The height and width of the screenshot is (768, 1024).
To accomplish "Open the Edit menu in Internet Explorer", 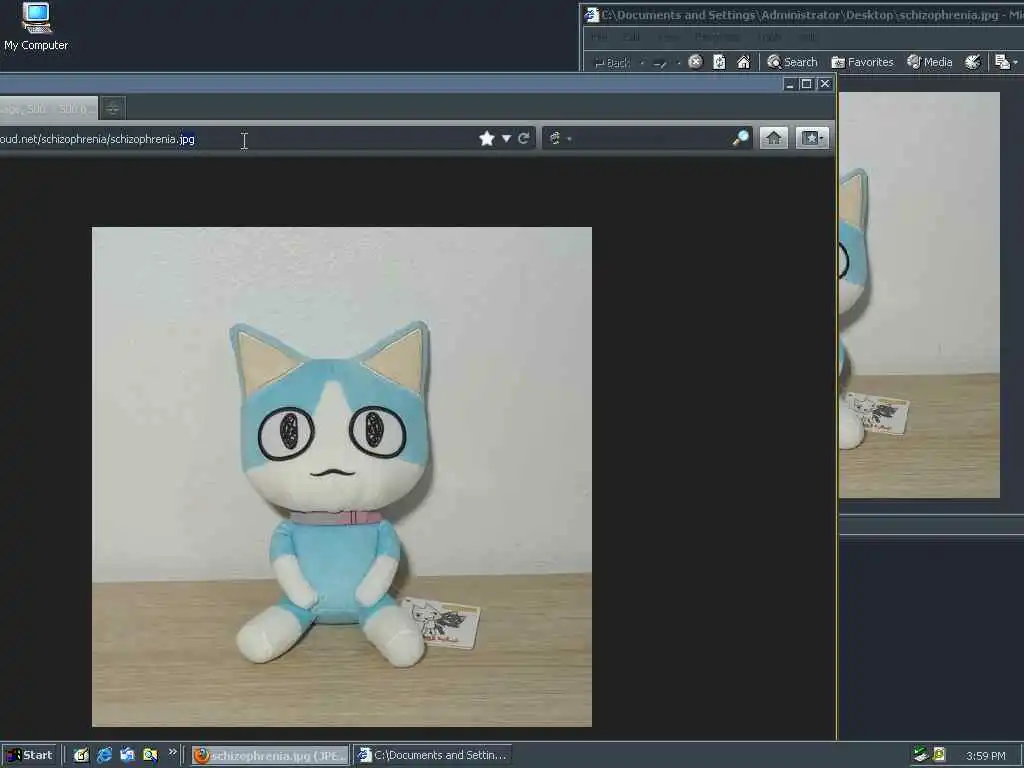I will pos(632,37).
